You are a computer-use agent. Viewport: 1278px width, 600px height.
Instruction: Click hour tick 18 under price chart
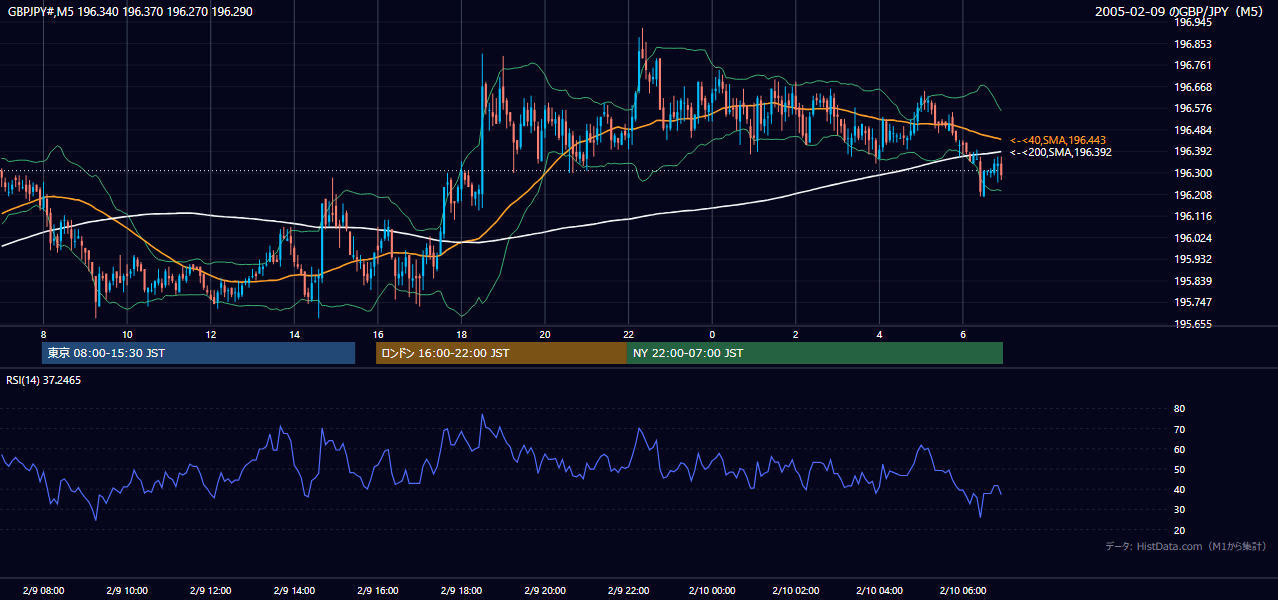[x=461, y=334]
